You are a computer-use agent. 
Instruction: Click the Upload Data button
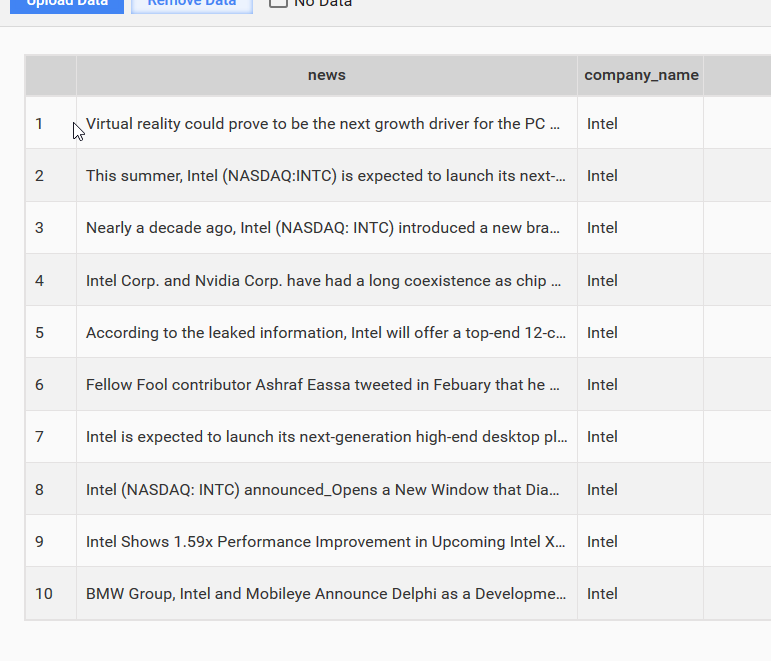(67, 5)
